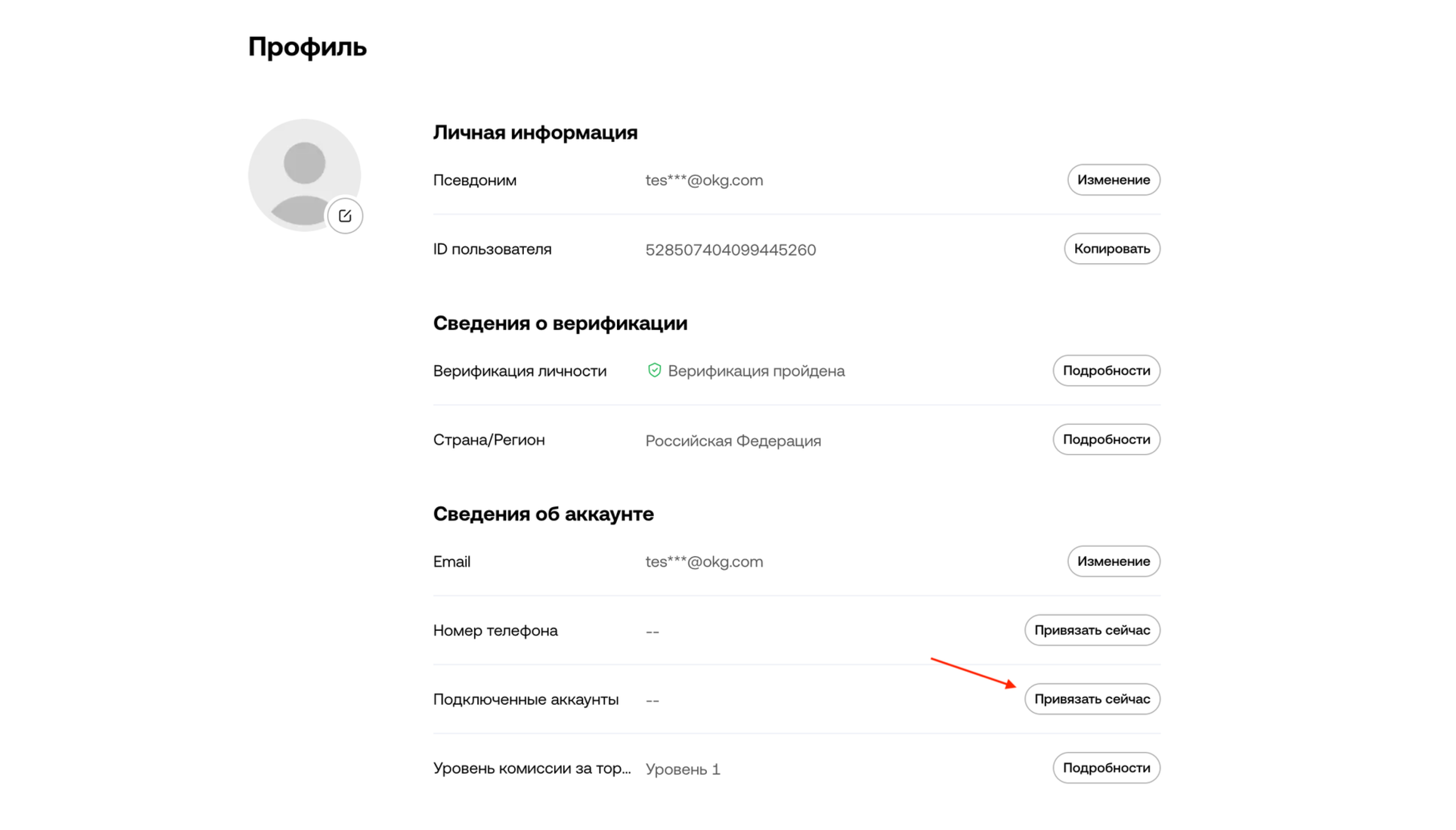This screenshot has height=830, width=1456.
Task: Open Подробности for commission level row
Action: (x=1106, y=768)
